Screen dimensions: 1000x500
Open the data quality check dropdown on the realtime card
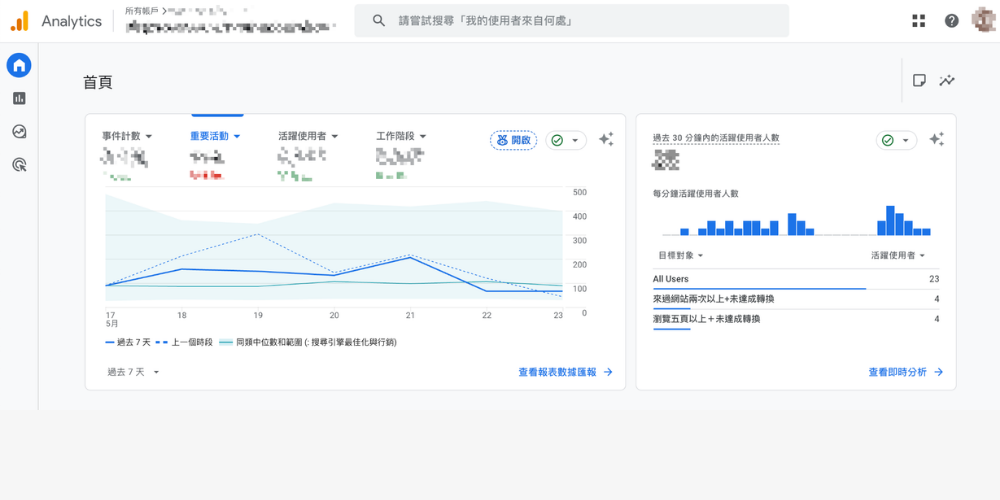[896, 140]
